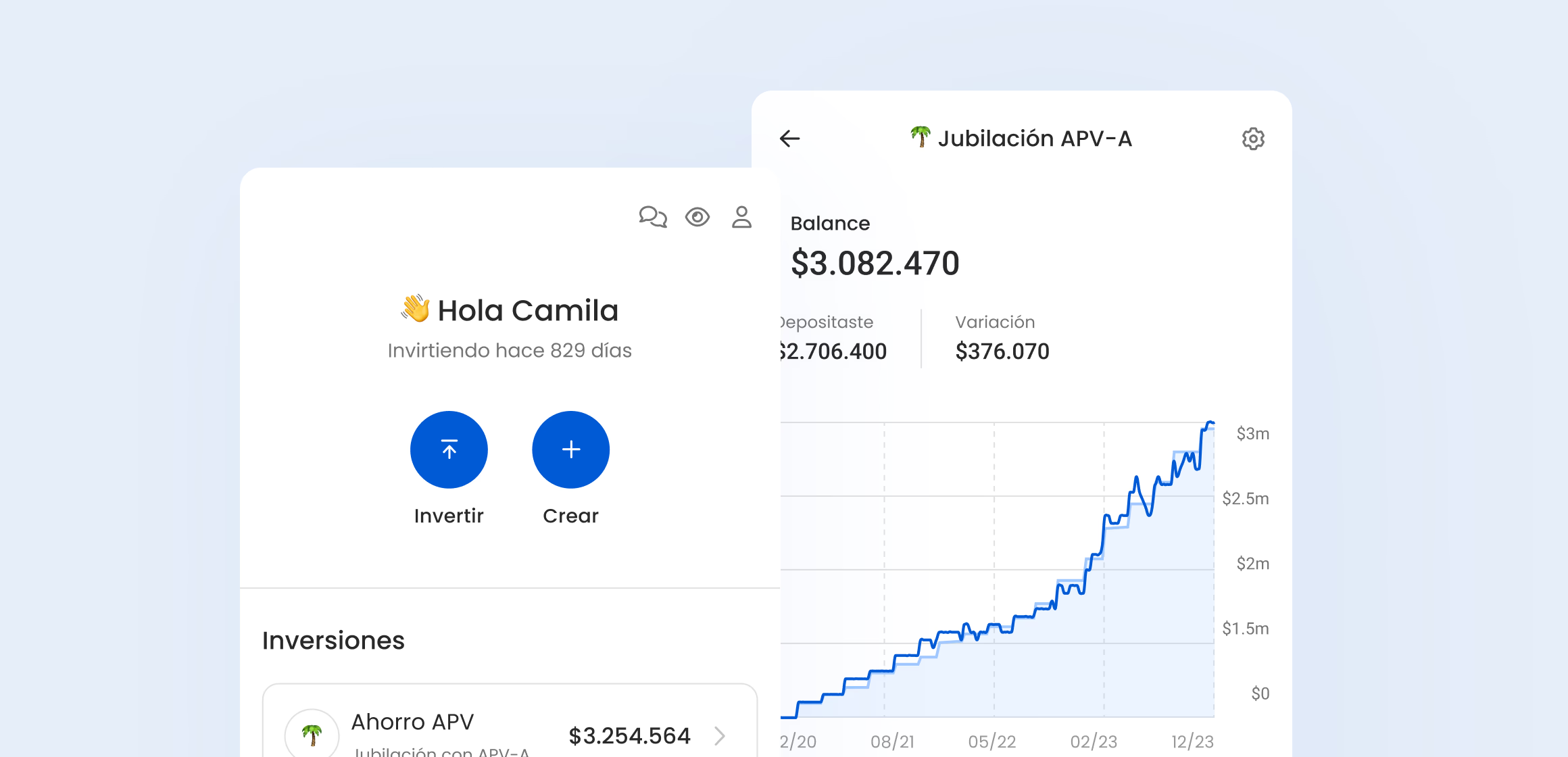Click the chart line peak near $3m
Screen dimensions: 1568x757
point(1210,424)
